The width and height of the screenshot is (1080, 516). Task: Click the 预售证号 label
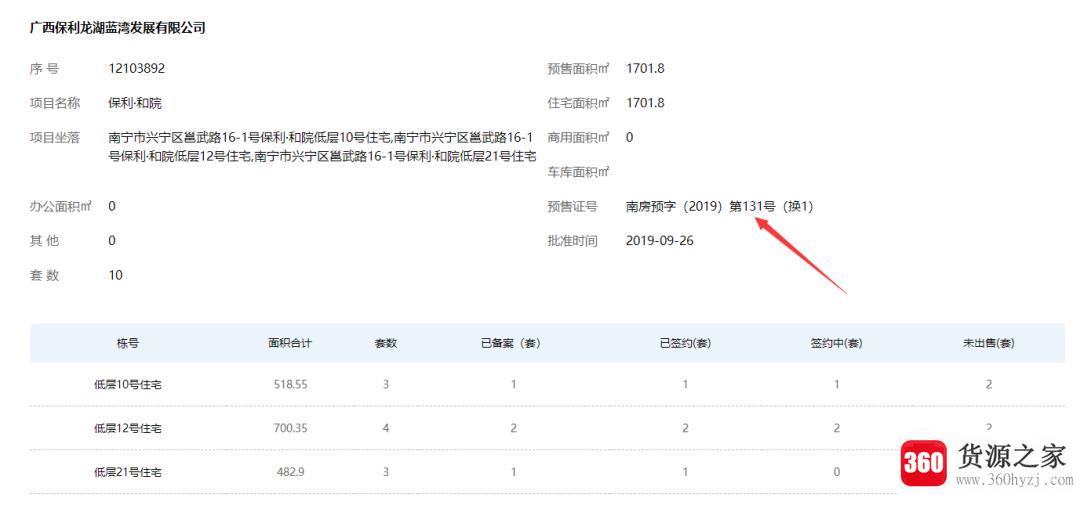tap(572, 206)
